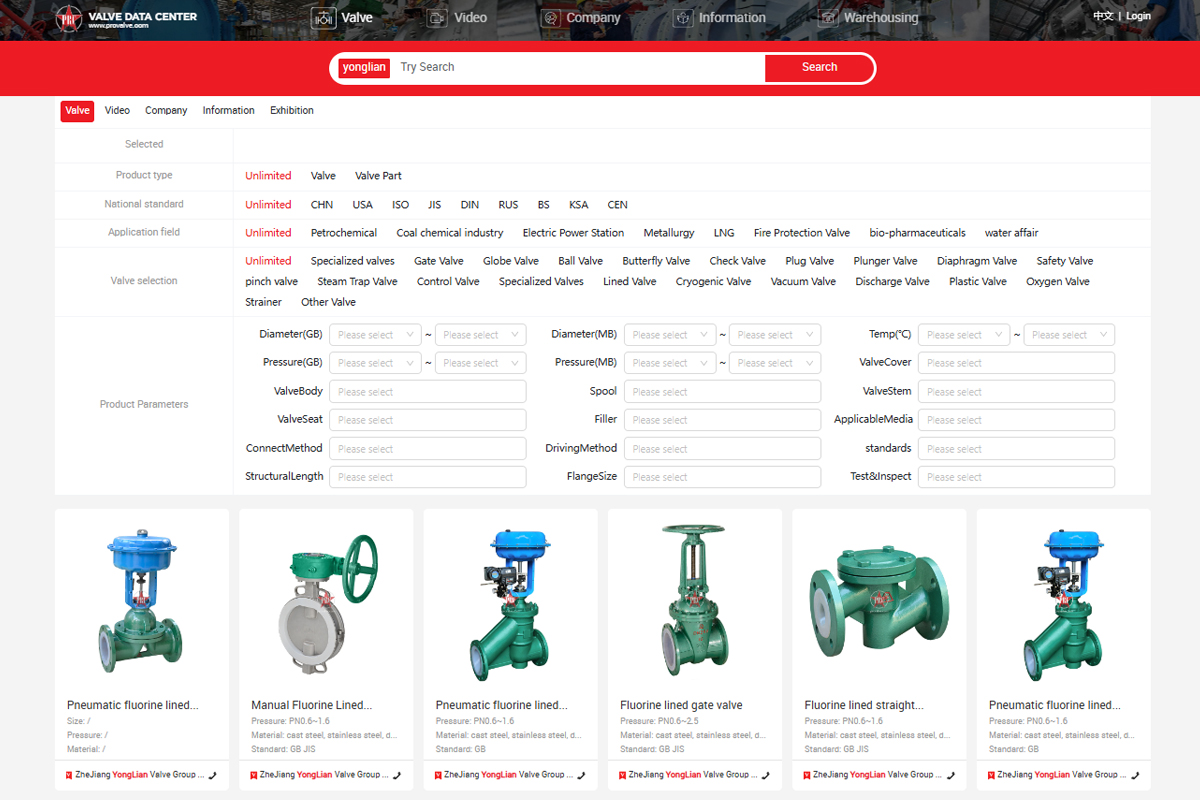Screen dimensions: 1200x800
Task: Click phone icon on Fluorine lined gate valve card
Action: point(765,775)
